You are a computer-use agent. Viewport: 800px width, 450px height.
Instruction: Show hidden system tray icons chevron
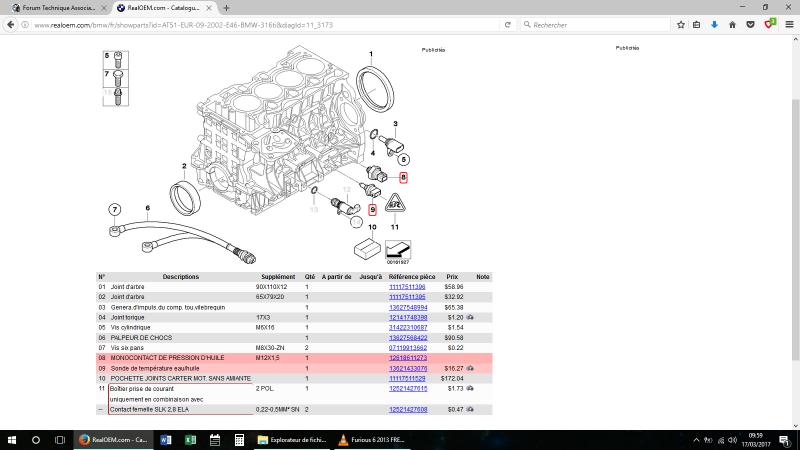(696, 440)
